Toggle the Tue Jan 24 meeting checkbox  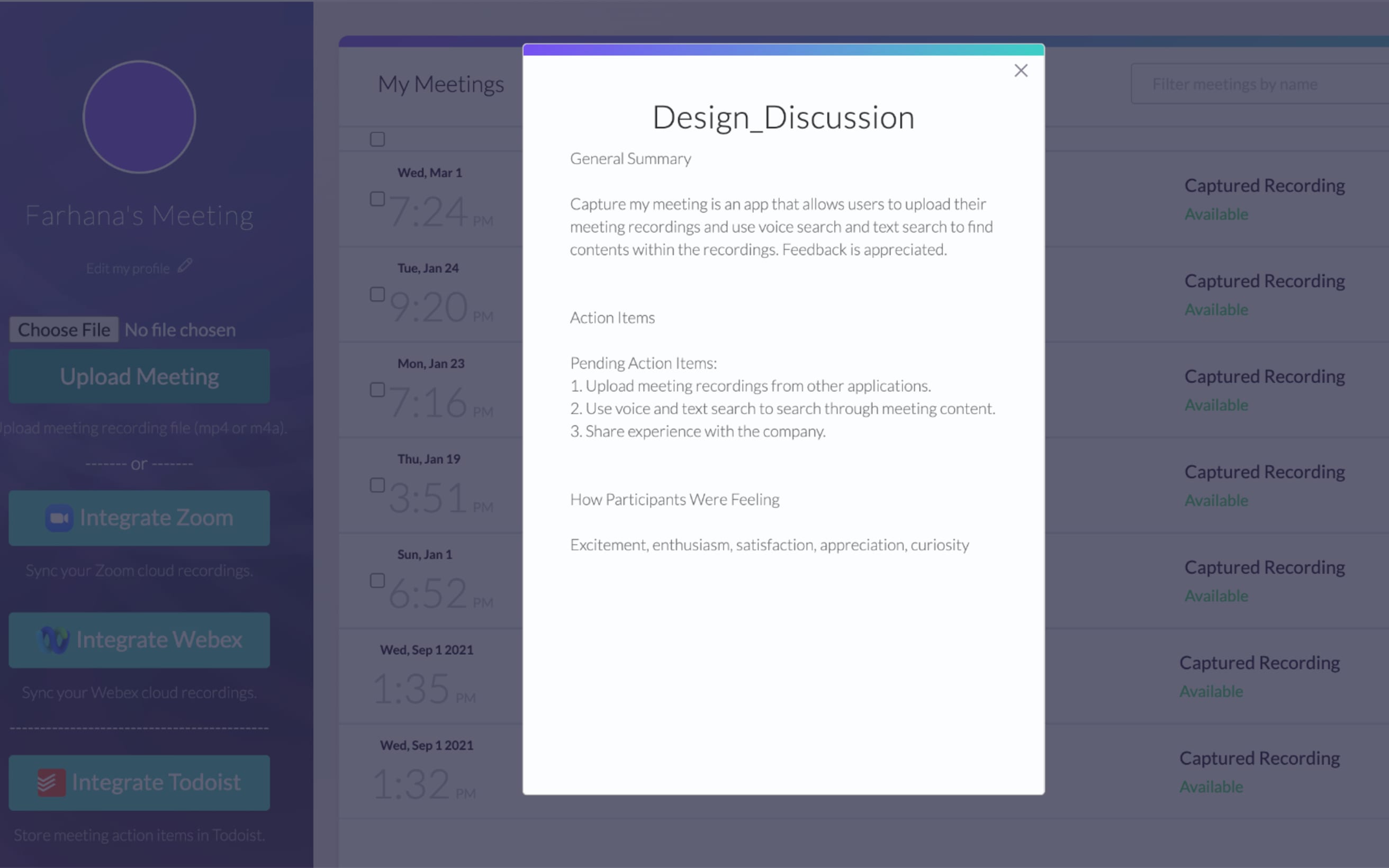tap(378, 294)
